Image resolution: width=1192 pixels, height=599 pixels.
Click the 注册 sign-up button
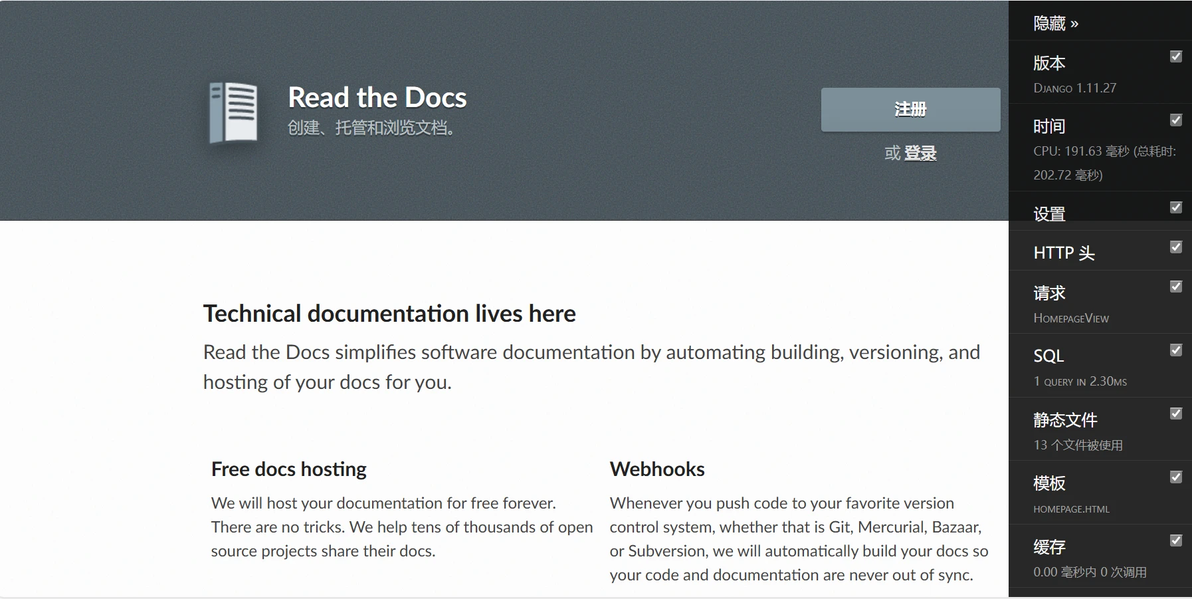(x=911, y=109)
